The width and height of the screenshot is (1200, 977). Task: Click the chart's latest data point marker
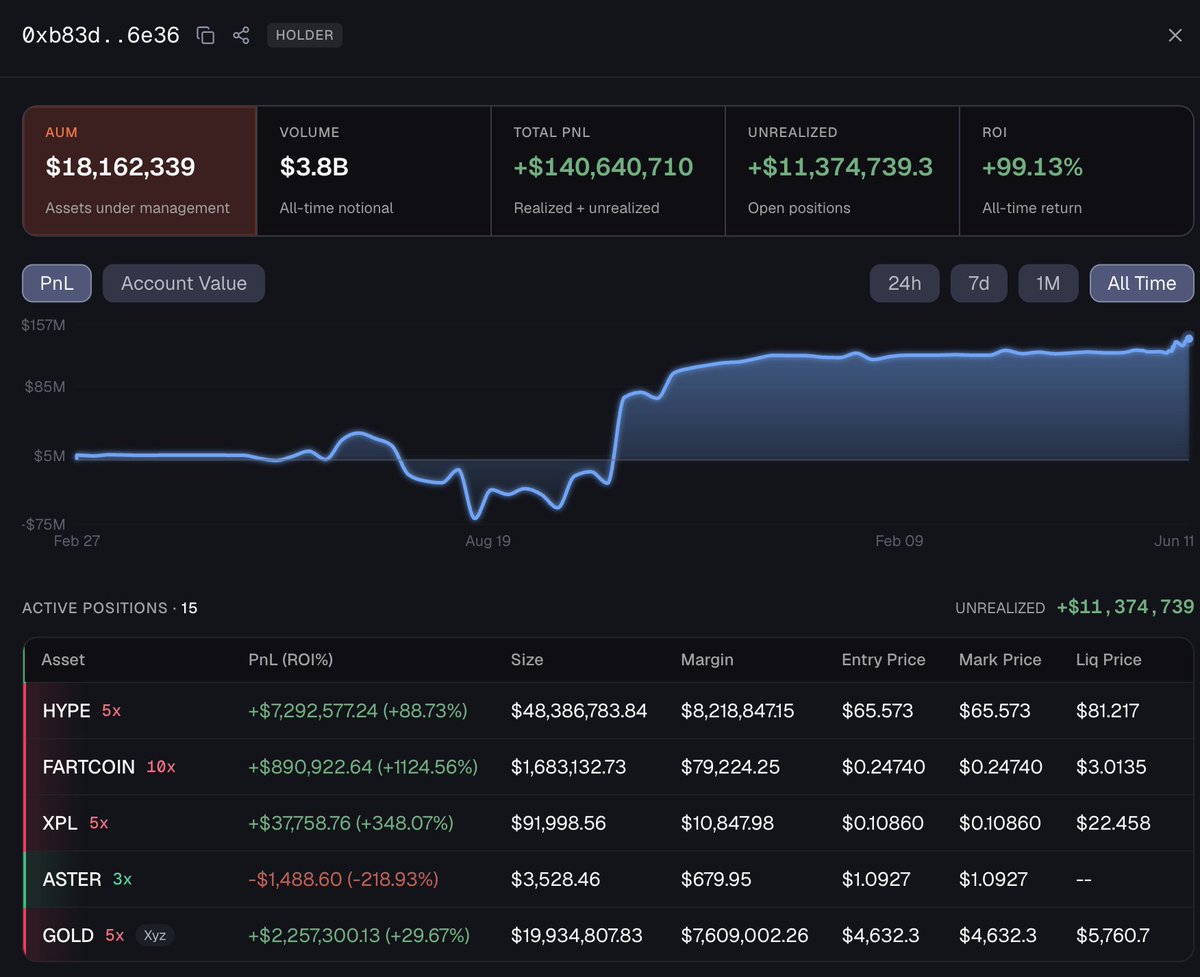coord(1189,339)
